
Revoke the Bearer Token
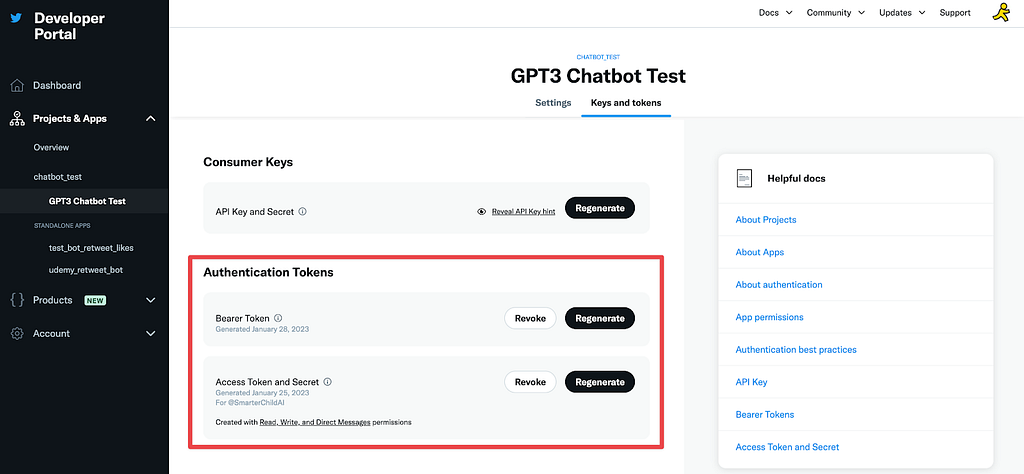coord(530,319)
